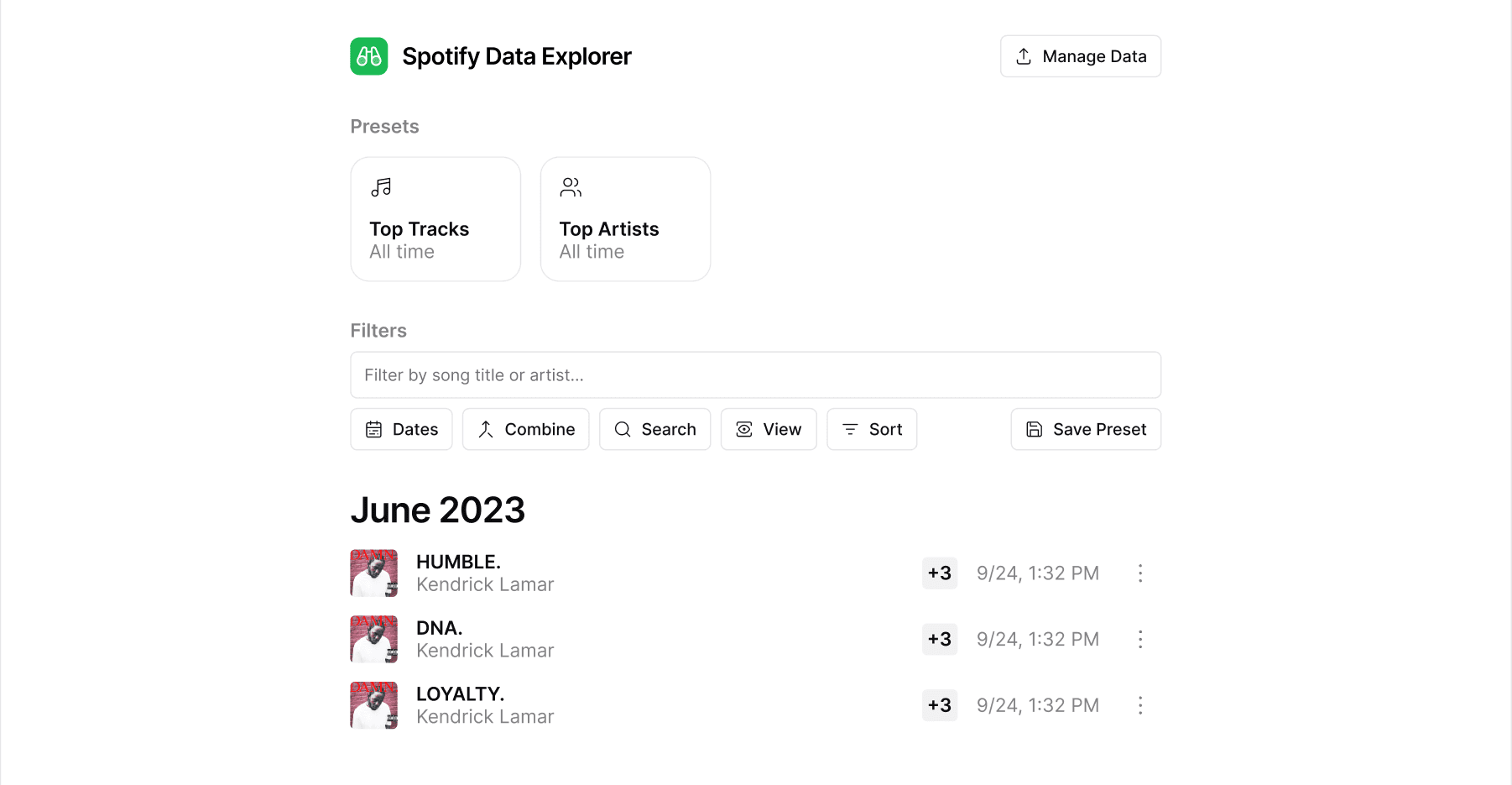1512x785 pixels.
Task: Click the people icon in Top Artists
Action: (x=571, y=187)
